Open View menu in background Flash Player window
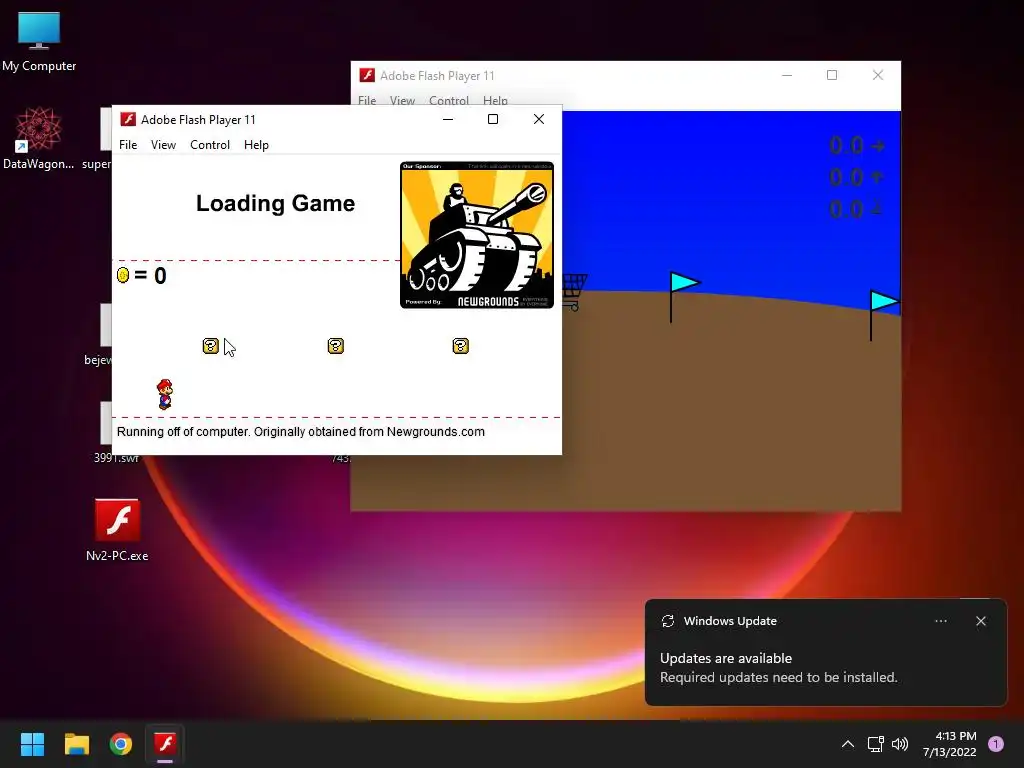Image resolution: width=1024 pixels, height=768 pixels. click(x=402, y=101)
